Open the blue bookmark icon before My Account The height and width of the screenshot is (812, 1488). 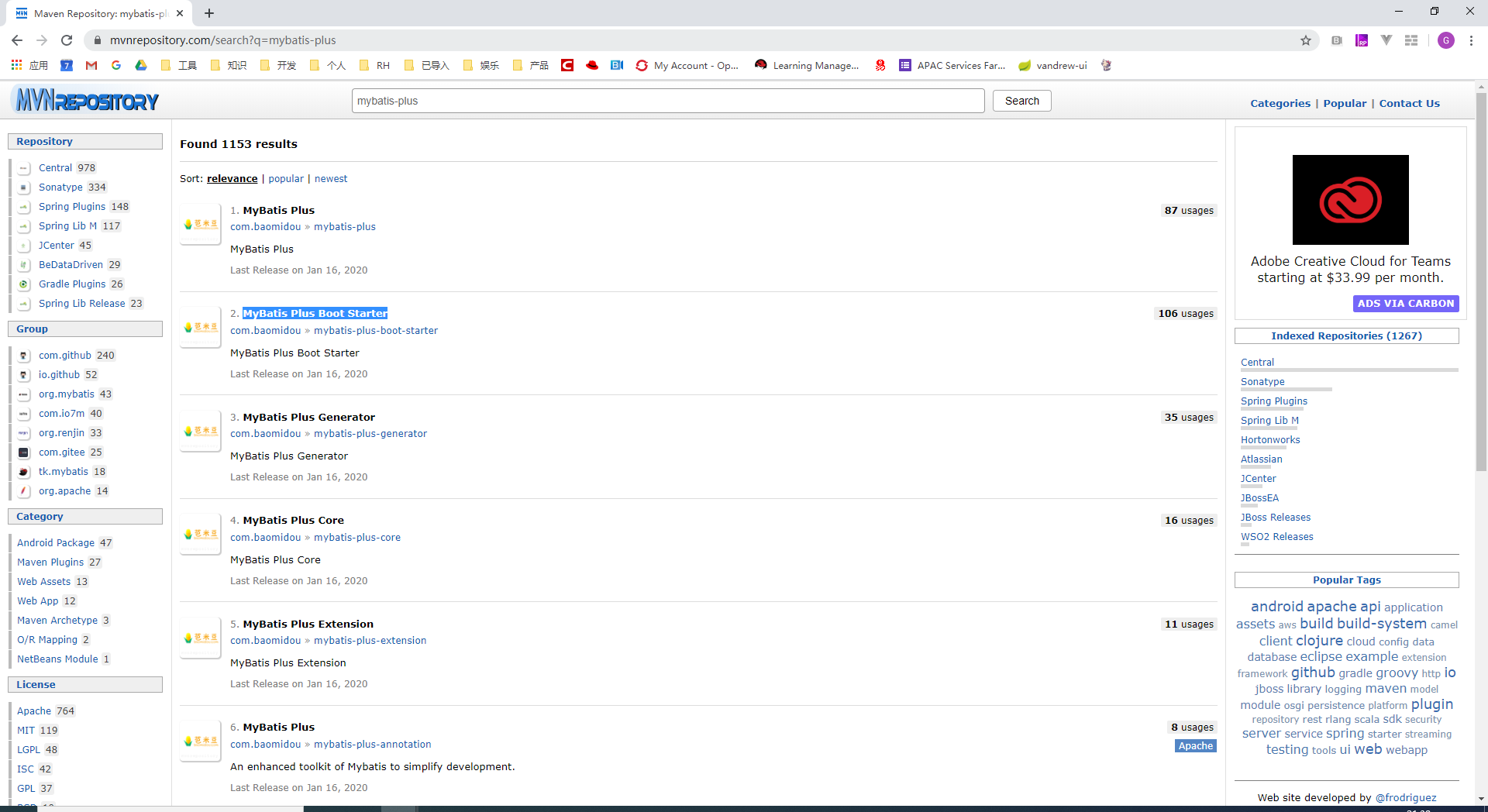pyautogui.click(x=617, y=65)
